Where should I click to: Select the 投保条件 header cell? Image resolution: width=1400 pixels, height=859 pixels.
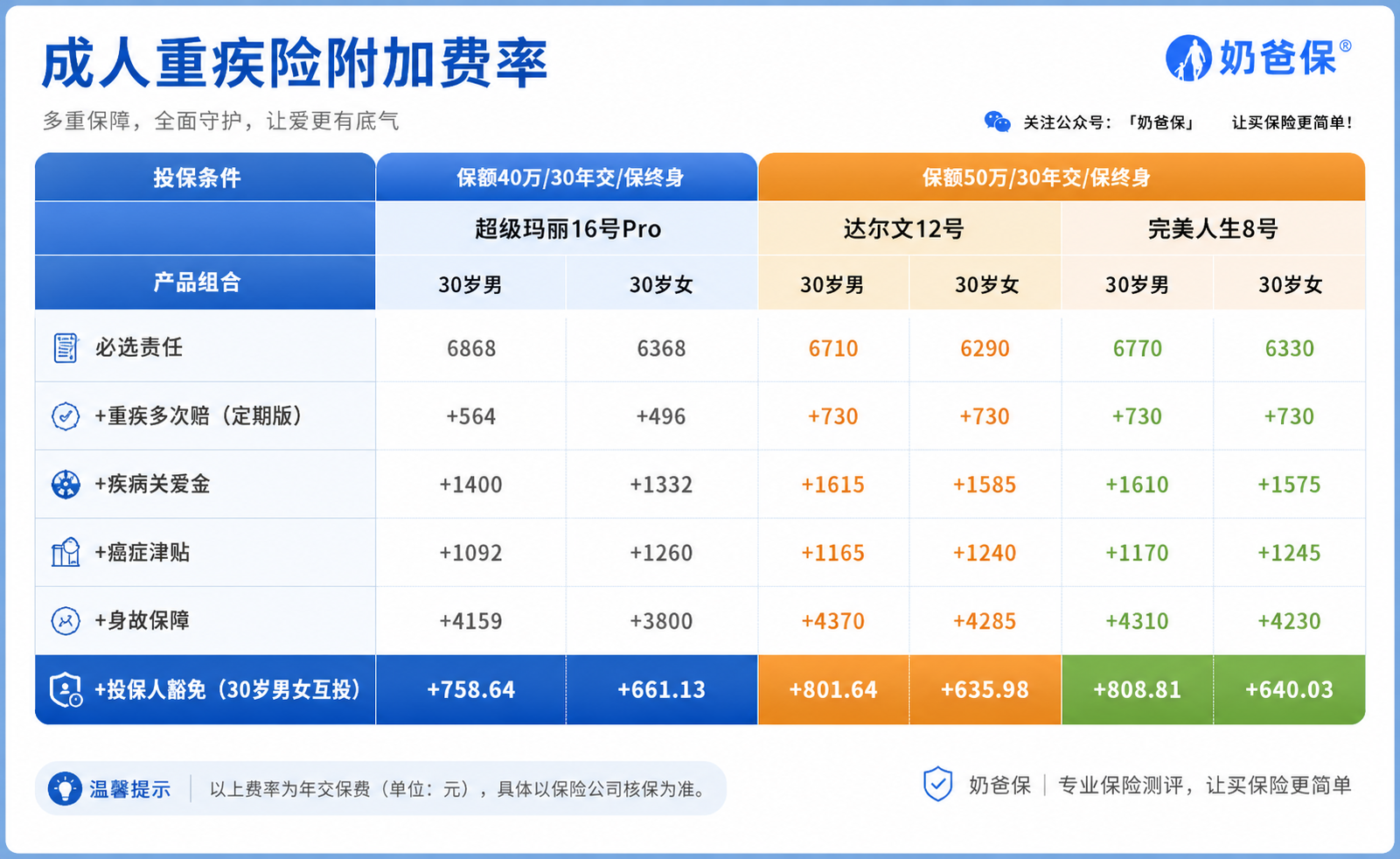click(x=205, y=178)
